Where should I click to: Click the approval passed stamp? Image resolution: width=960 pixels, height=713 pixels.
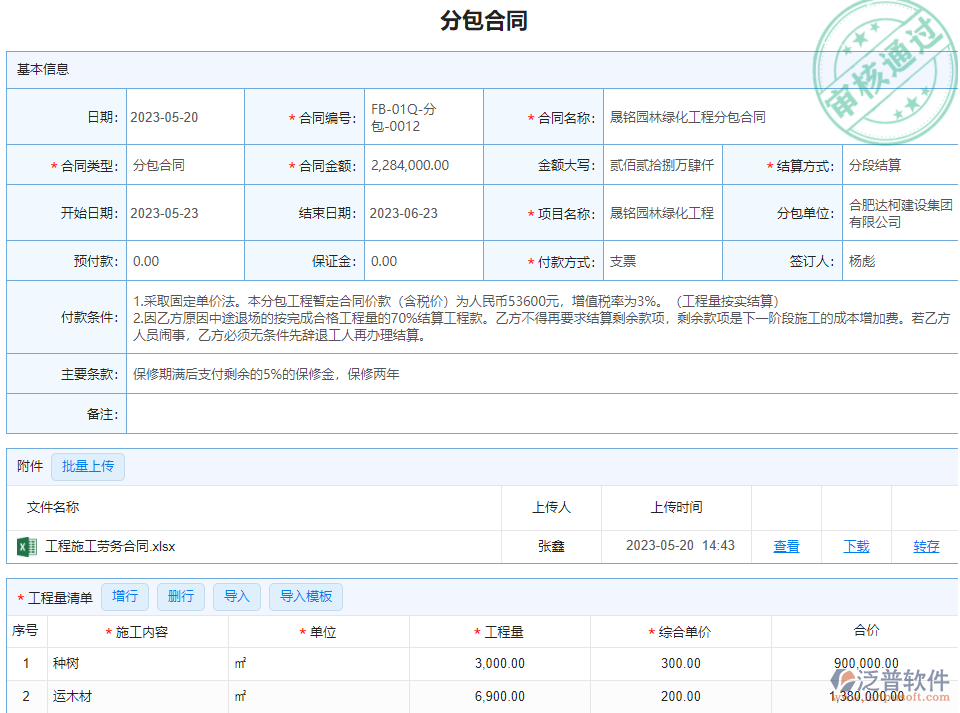pyautogui.click(x=879, y=70)
